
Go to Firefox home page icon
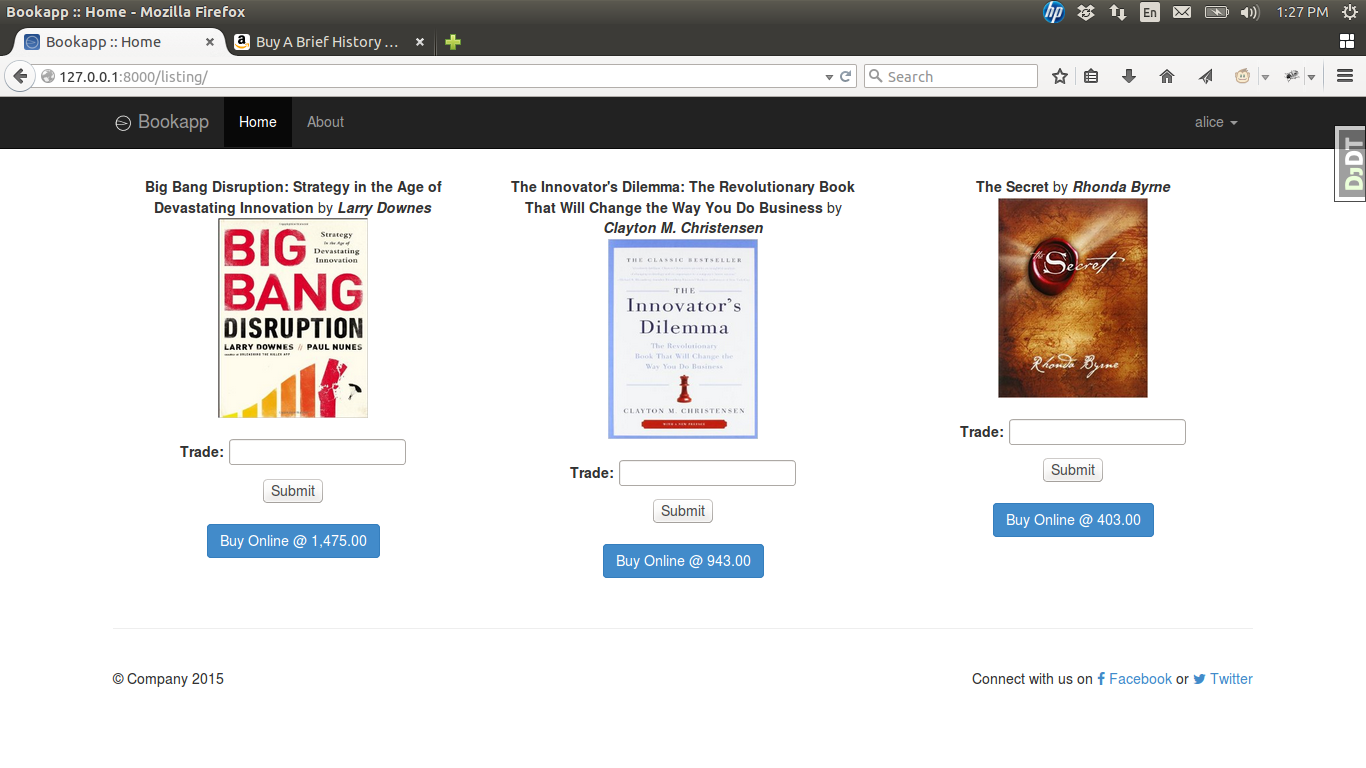pyautogui.click(x=1167, y=76)
